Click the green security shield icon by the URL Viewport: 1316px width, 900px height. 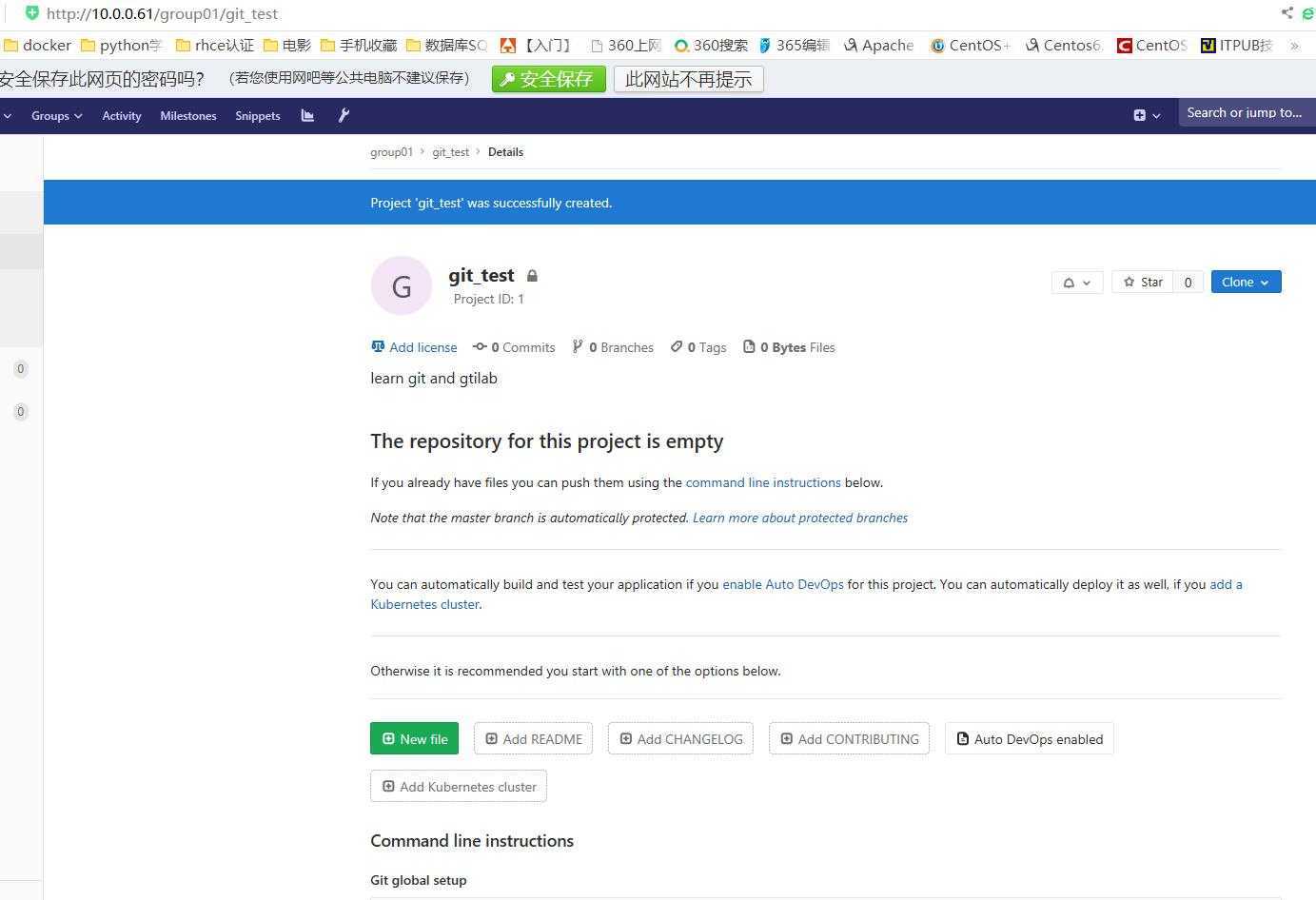point(32,13)
